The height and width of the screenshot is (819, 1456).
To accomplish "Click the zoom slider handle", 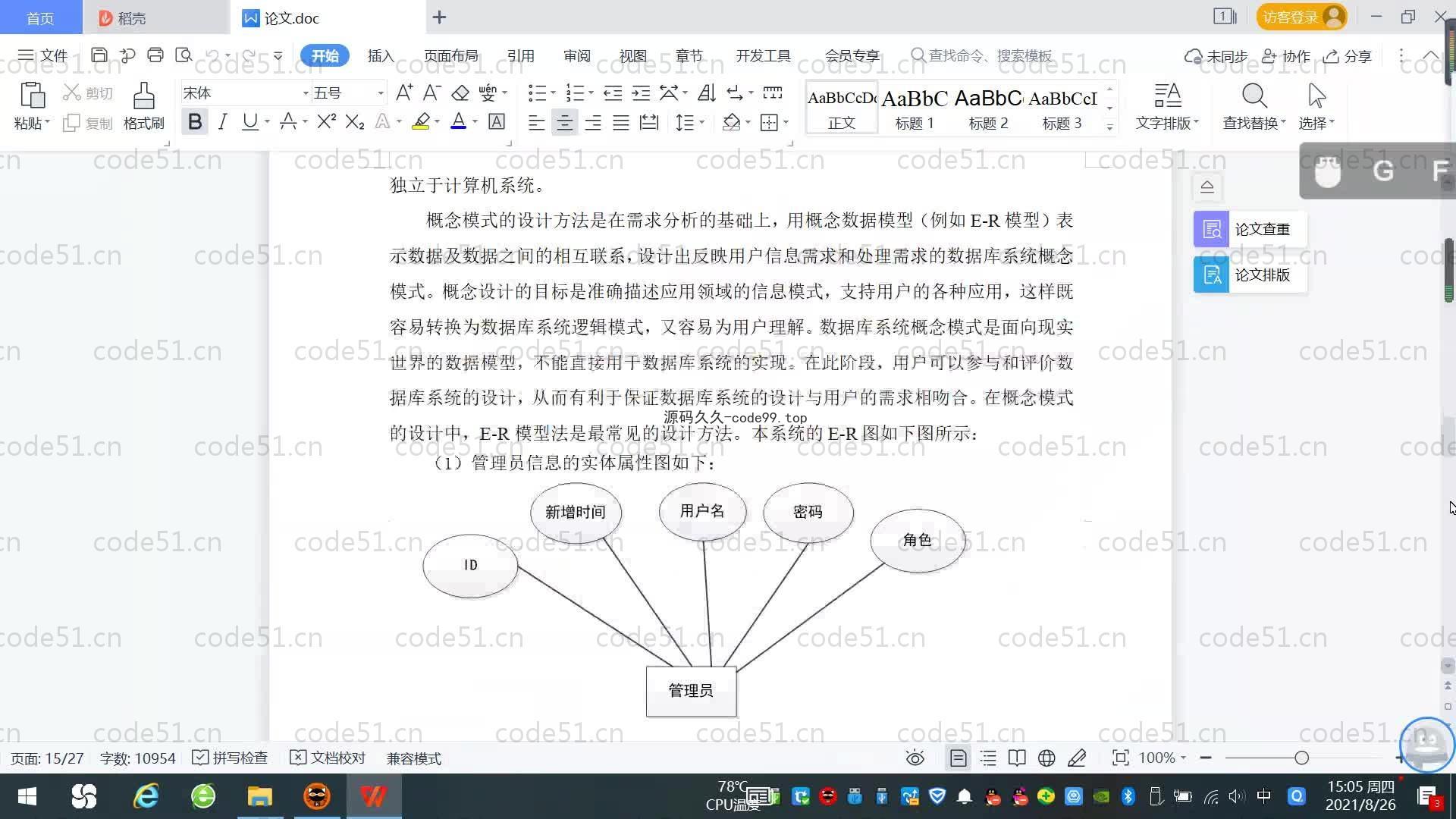I will click(1302, 758).
